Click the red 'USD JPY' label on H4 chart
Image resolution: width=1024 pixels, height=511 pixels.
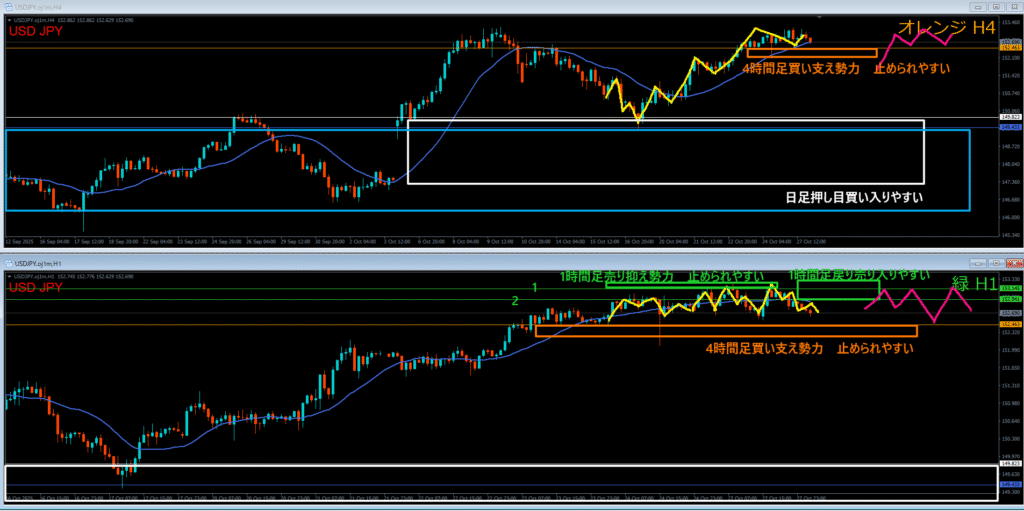click(x=37, y=32)
